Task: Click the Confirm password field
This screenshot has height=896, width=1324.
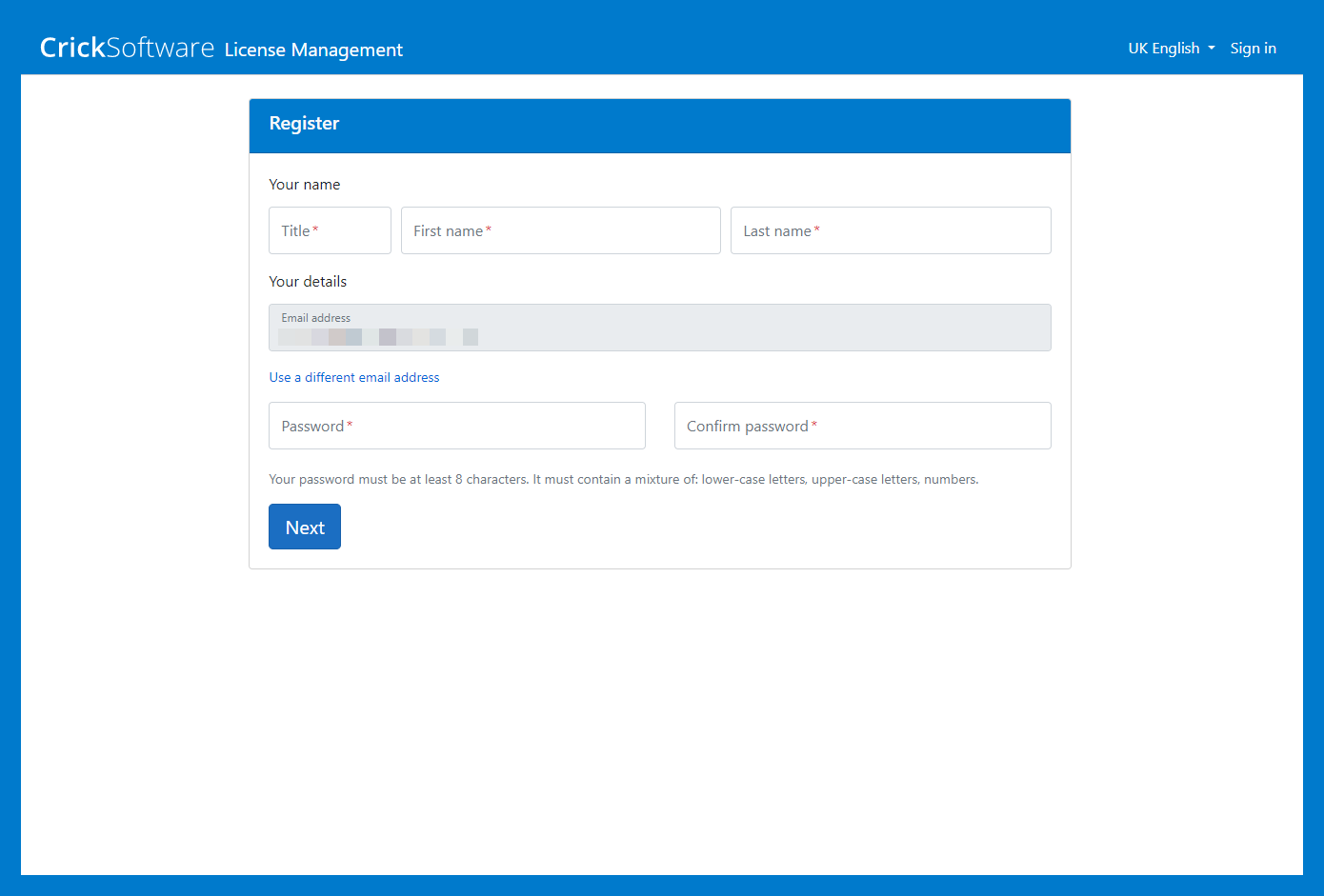Action: (x=862, y=426)
